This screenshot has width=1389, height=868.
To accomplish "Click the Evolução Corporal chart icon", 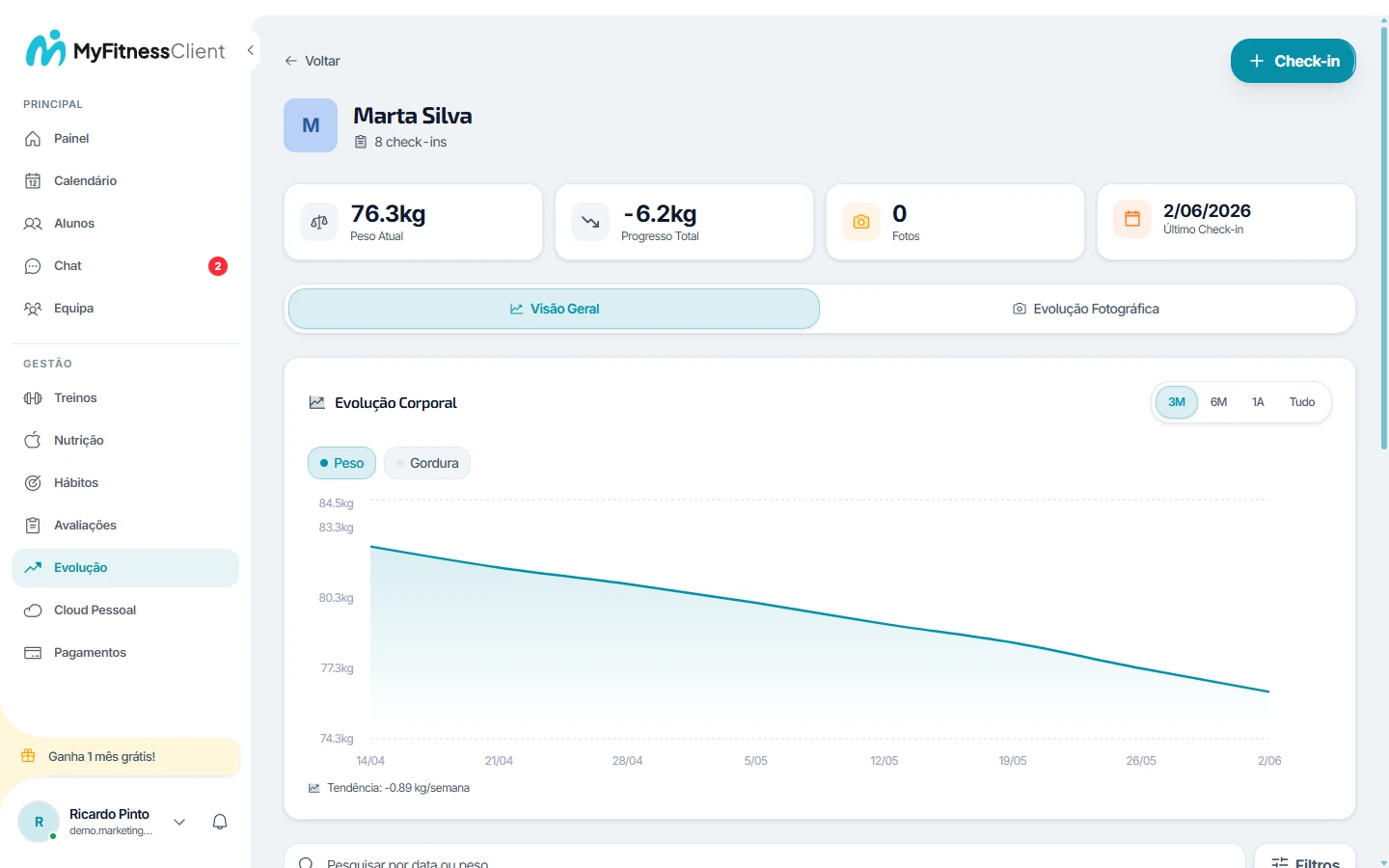I will click(316, 402).
